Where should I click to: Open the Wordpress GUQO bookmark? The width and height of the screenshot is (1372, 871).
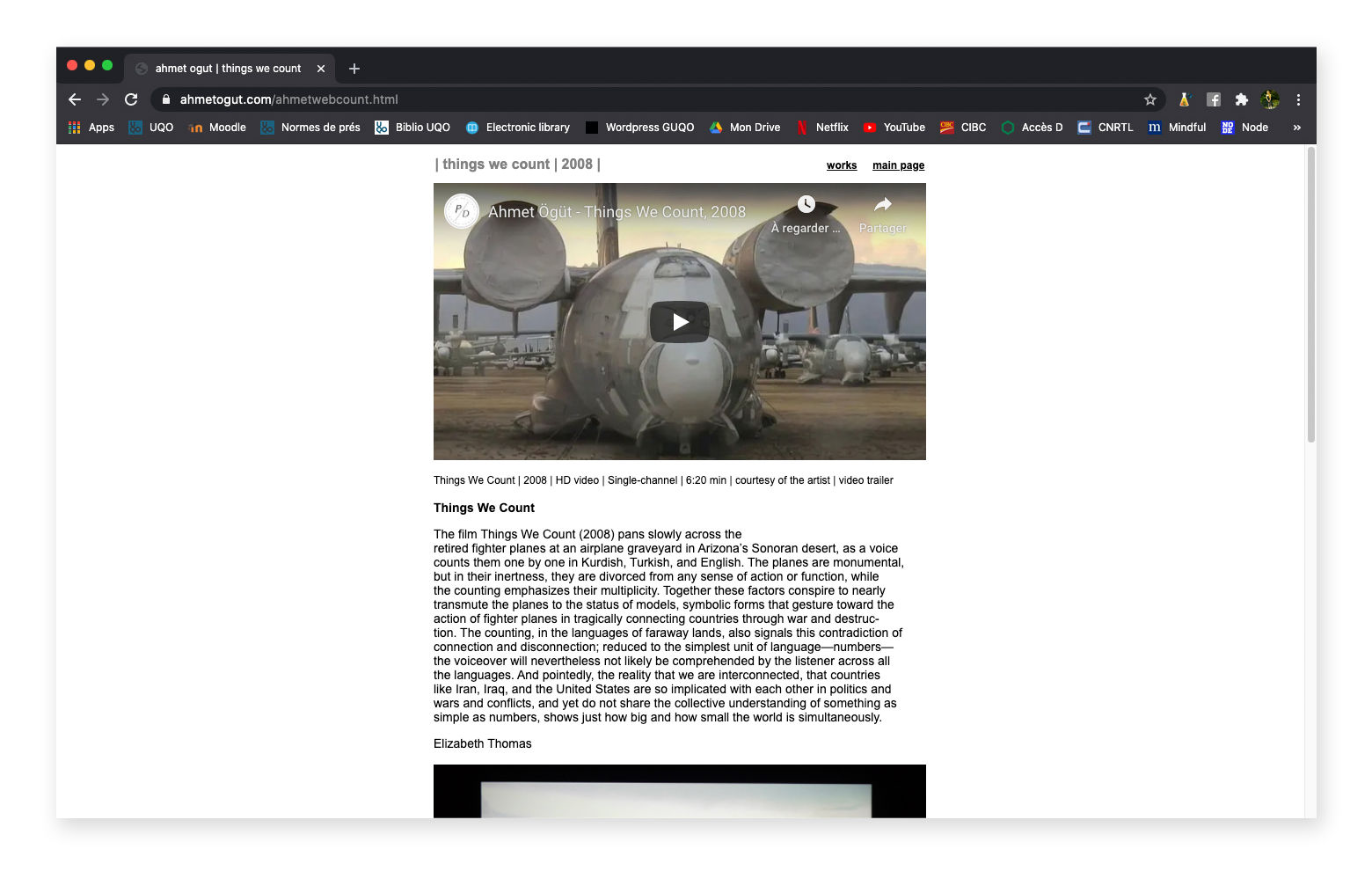coord(639,128)
